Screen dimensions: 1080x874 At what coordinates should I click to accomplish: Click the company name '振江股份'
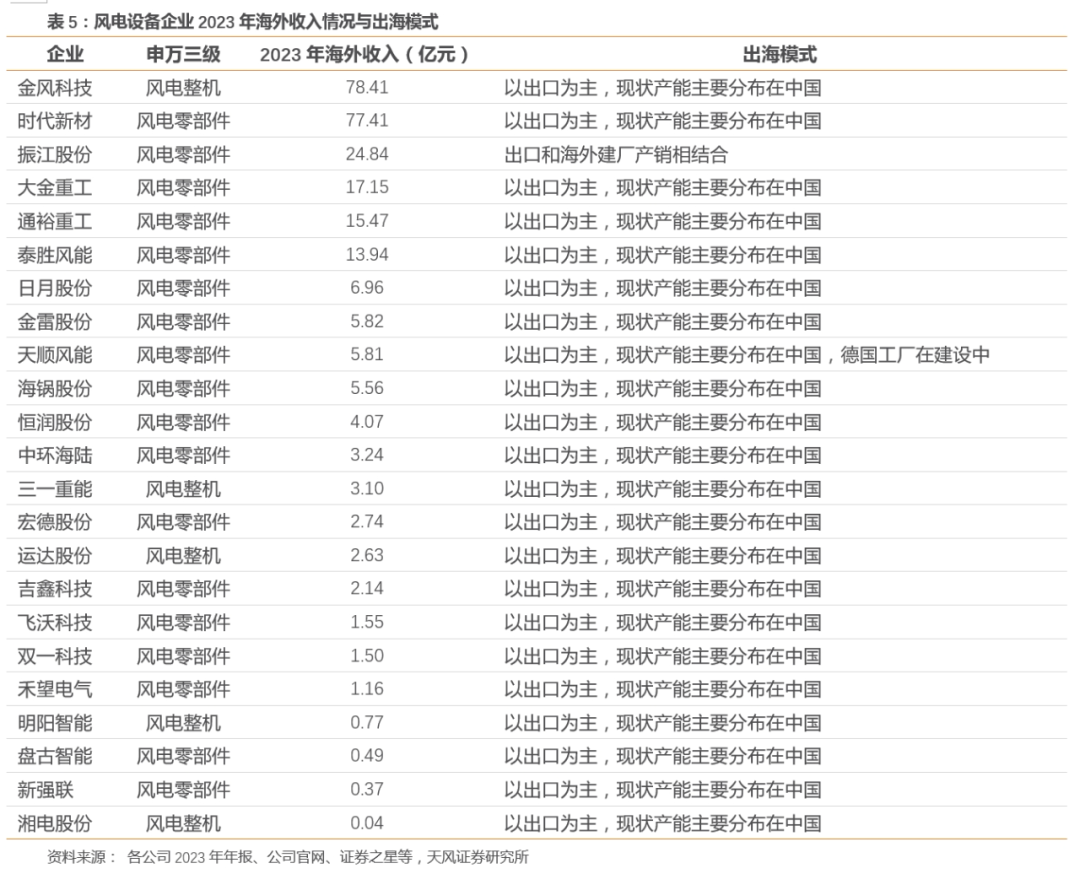(x=54, y=154)
